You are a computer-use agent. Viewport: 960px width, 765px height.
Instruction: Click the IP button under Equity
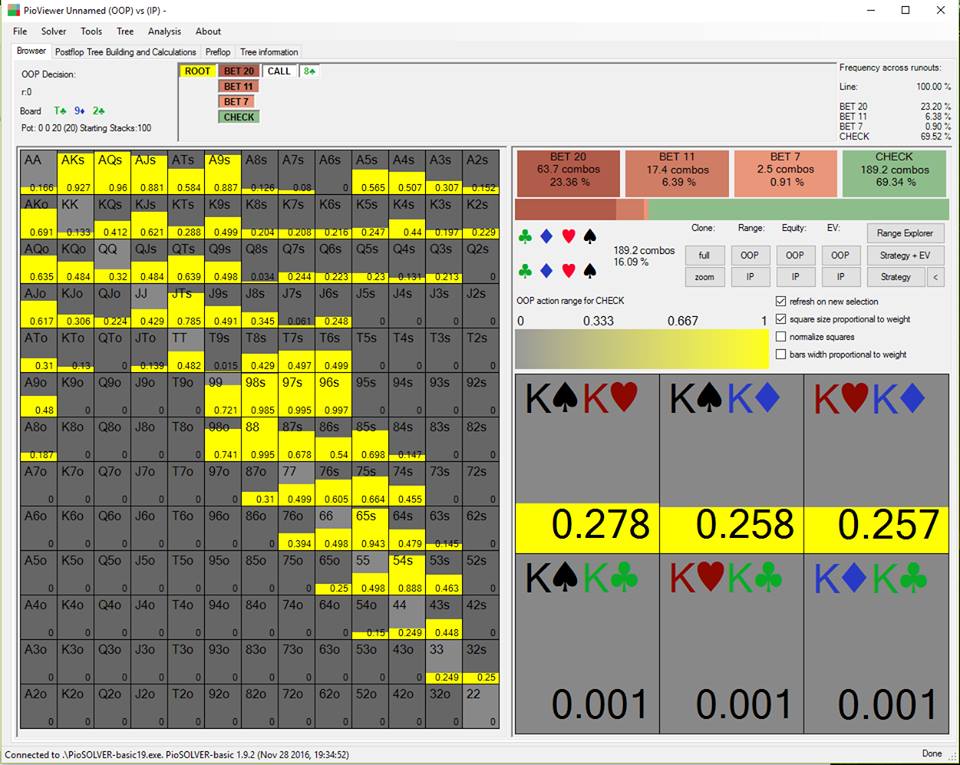(795, 277)
